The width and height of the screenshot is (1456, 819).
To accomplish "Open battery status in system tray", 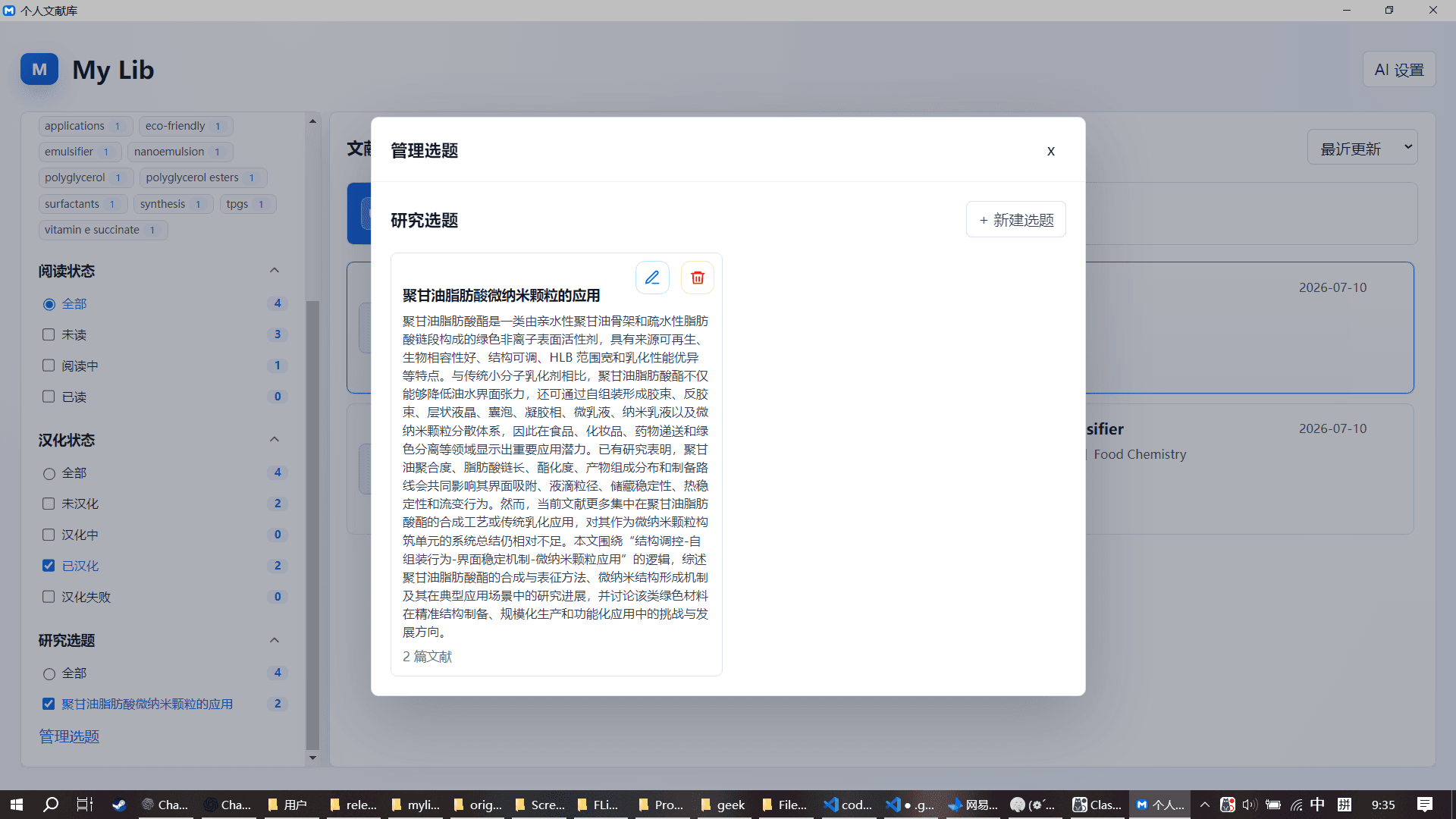I will 1273,805.
